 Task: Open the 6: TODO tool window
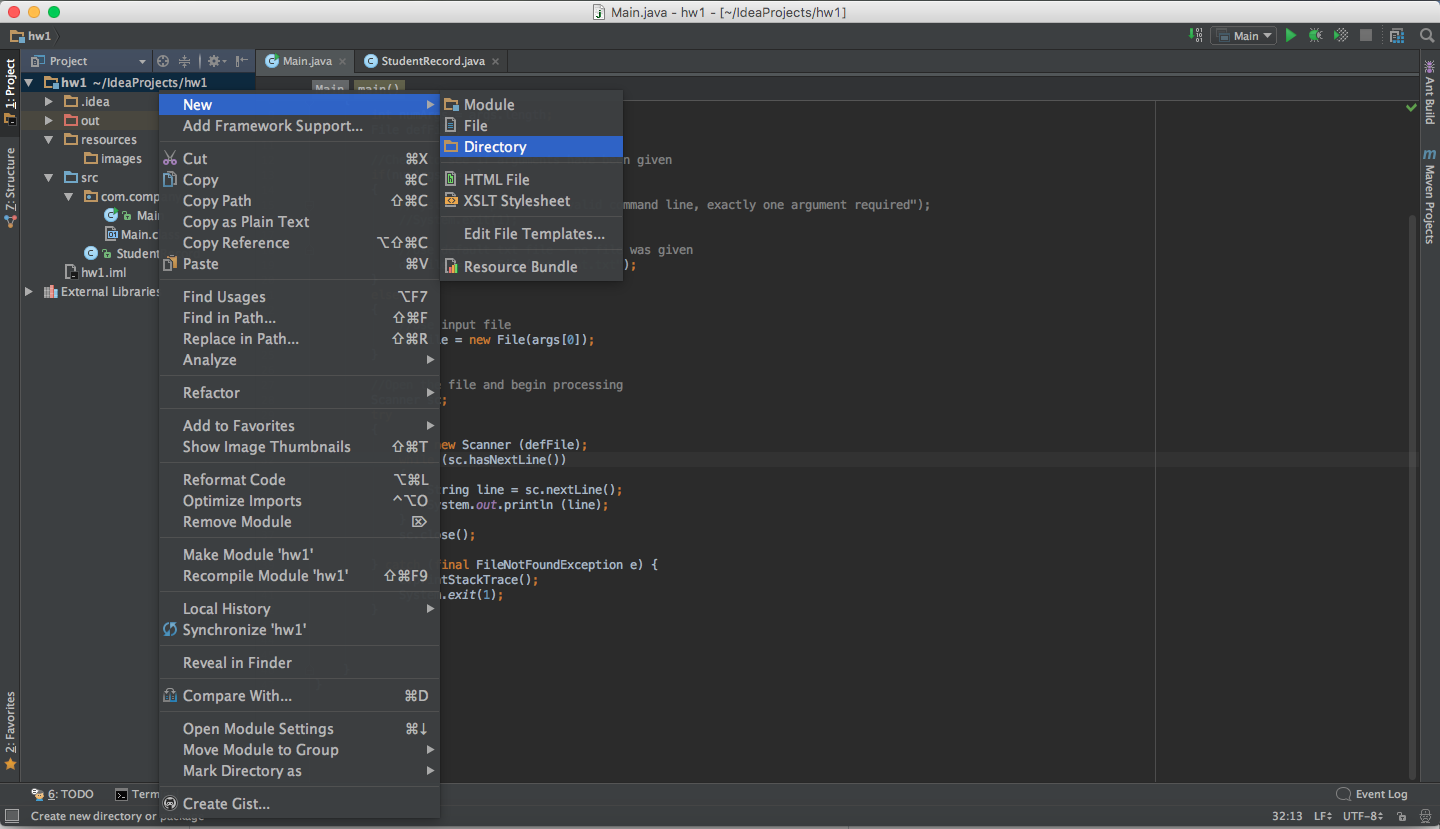click(63, 794)
